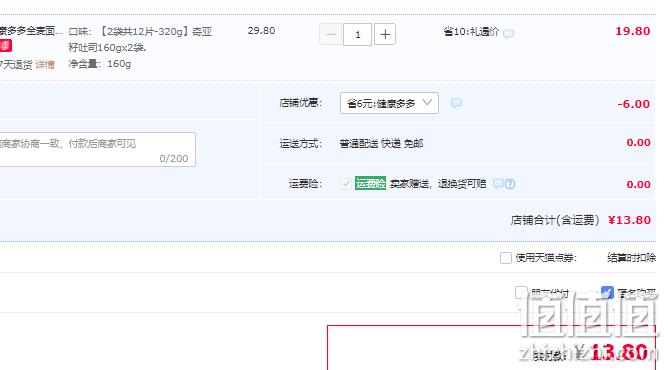668x370 pixels.
Task: Click the 净含量: 160g text
Action: (x=100, y=64)
